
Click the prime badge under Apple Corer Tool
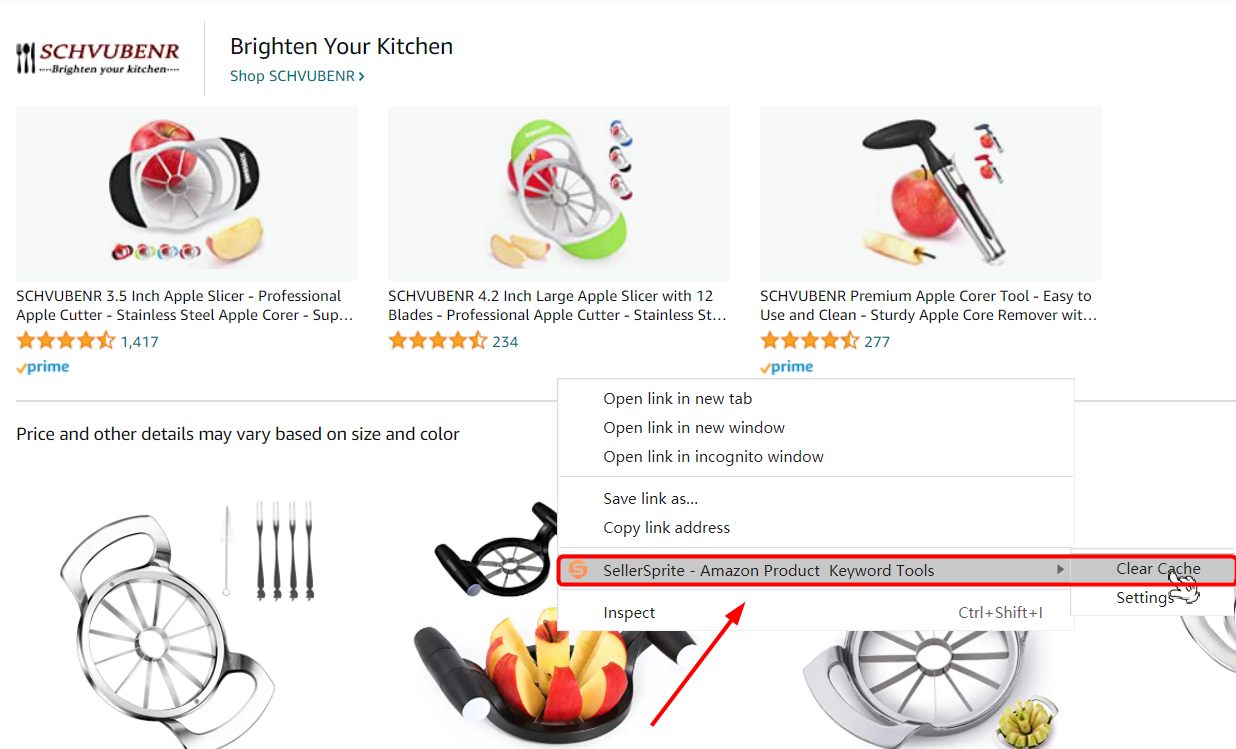coord(787,367)
